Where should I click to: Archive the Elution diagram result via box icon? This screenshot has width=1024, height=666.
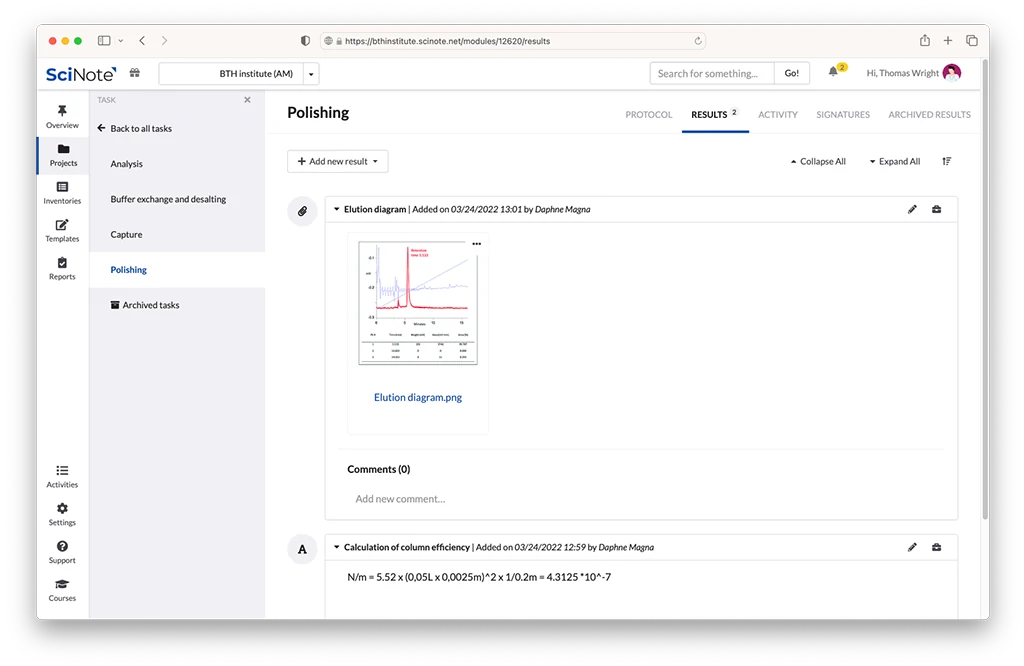937,210
